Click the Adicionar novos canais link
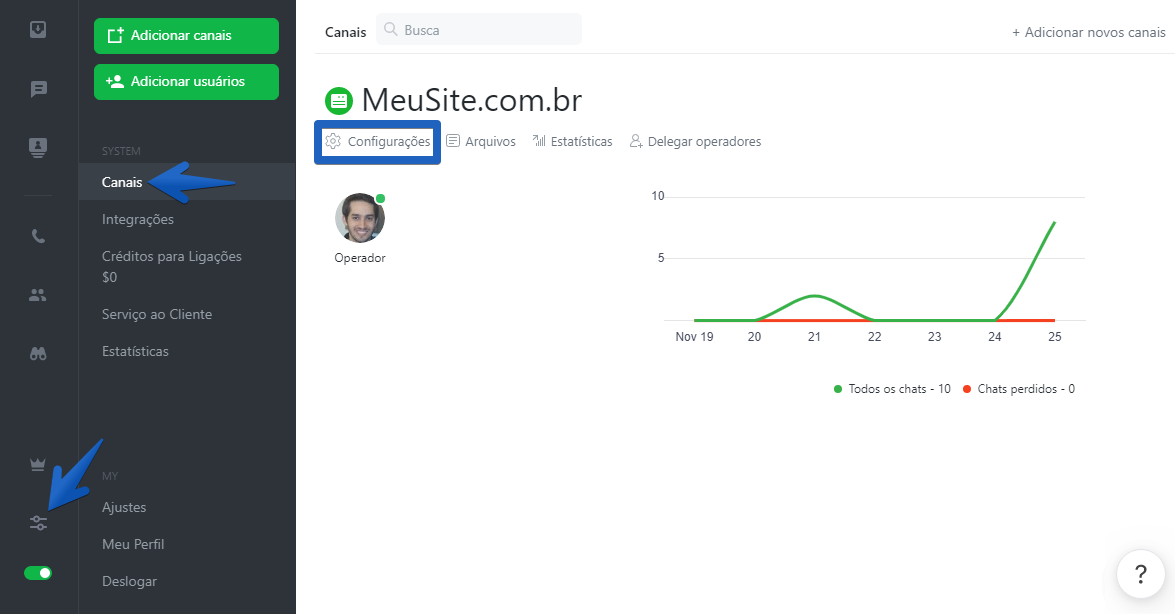Viewport: 1175px width, 614px height. (1089, 32)
